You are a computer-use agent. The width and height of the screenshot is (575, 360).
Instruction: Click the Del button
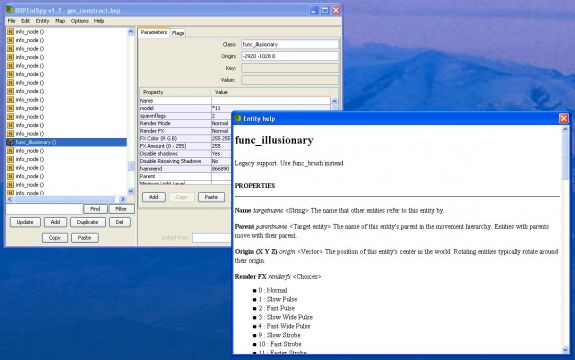[x=120, y=222]
